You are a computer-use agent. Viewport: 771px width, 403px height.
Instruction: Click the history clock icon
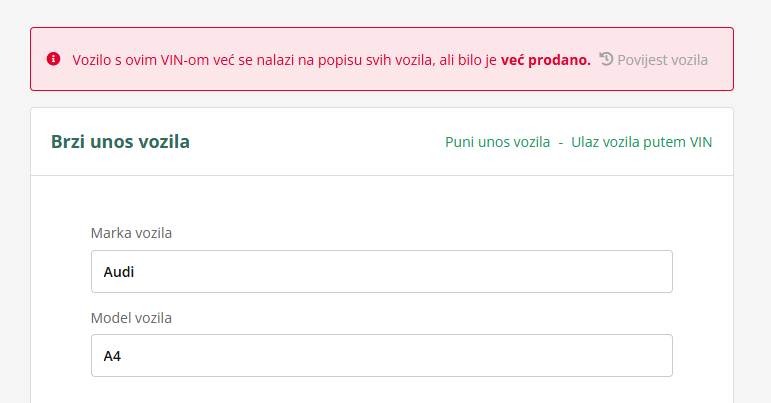[x=606, y=59]
